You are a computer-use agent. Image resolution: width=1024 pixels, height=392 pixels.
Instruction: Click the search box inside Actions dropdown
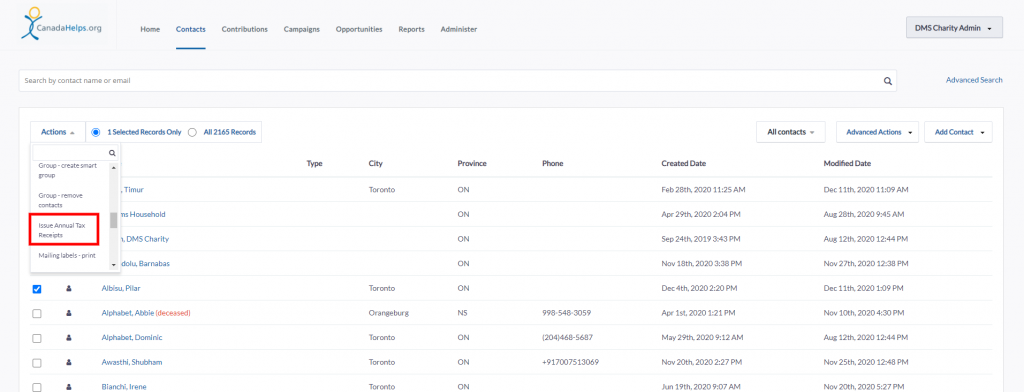tap(75, 153)
